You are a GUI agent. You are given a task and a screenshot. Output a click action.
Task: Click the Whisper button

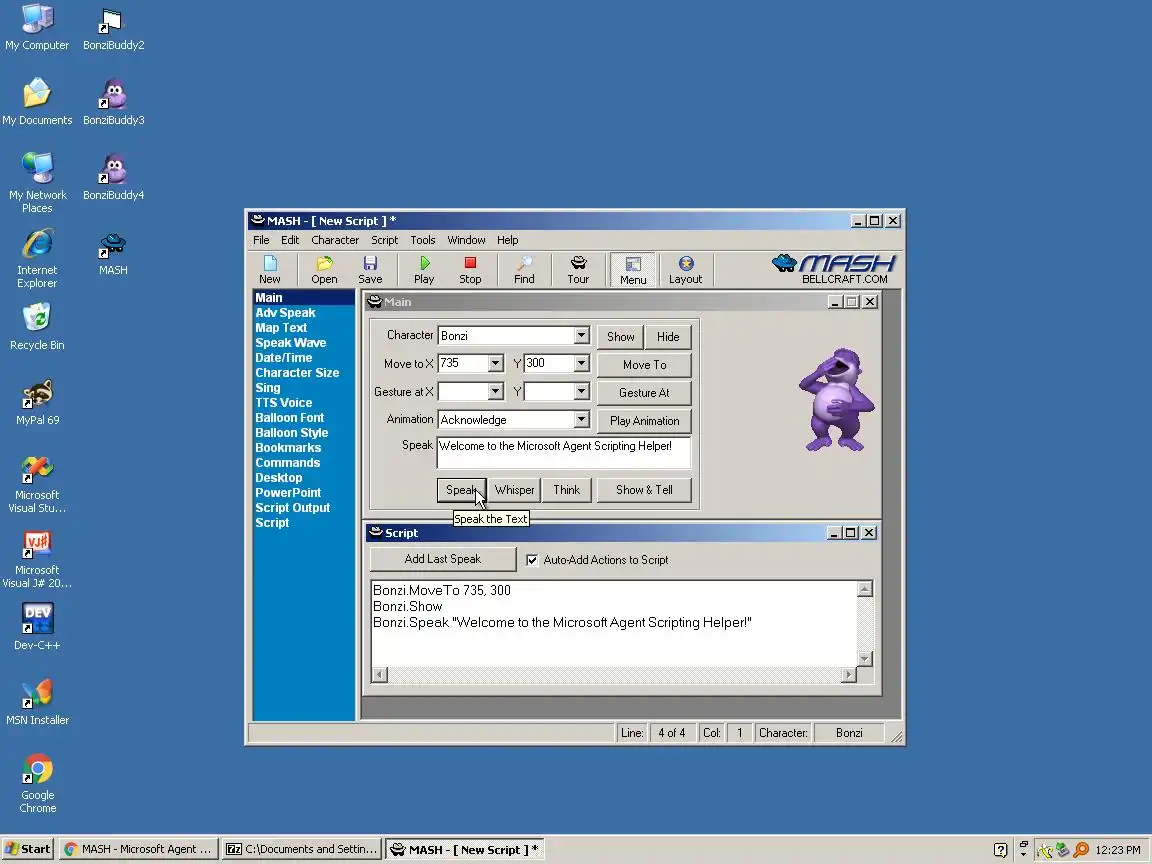(x=514, y=490)
